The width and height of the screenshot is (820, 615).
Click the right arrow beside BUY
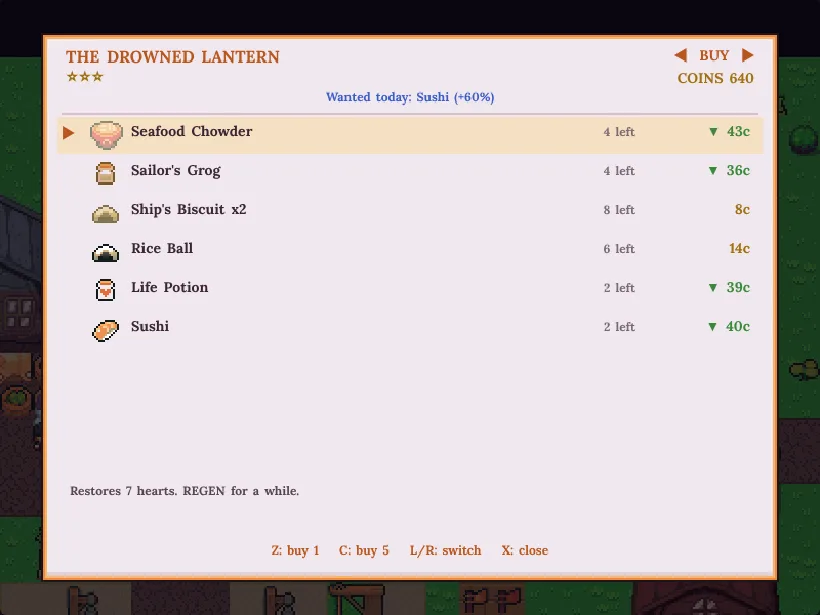747,55
